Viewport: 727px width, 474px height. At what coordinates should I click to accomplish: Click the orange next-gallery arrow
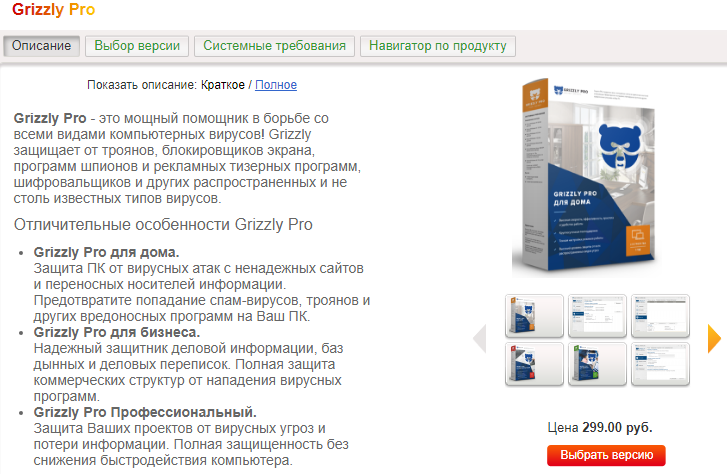pyautogui.click(x=714, y=339)
